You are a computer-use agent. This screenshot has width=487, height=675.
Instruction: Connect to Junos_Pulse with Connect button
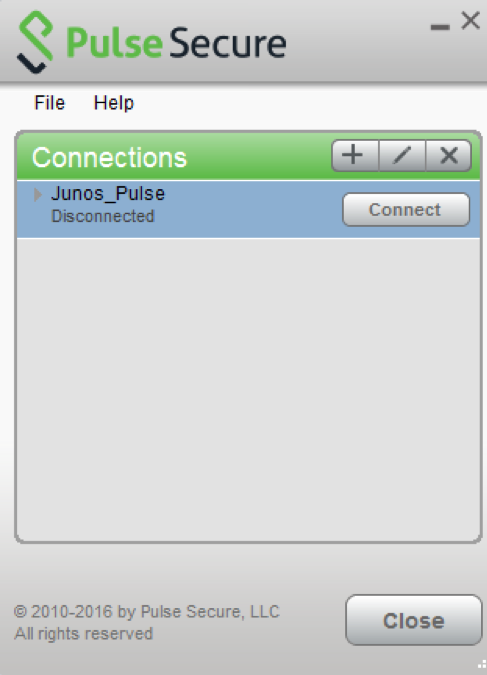pos(406,210)
